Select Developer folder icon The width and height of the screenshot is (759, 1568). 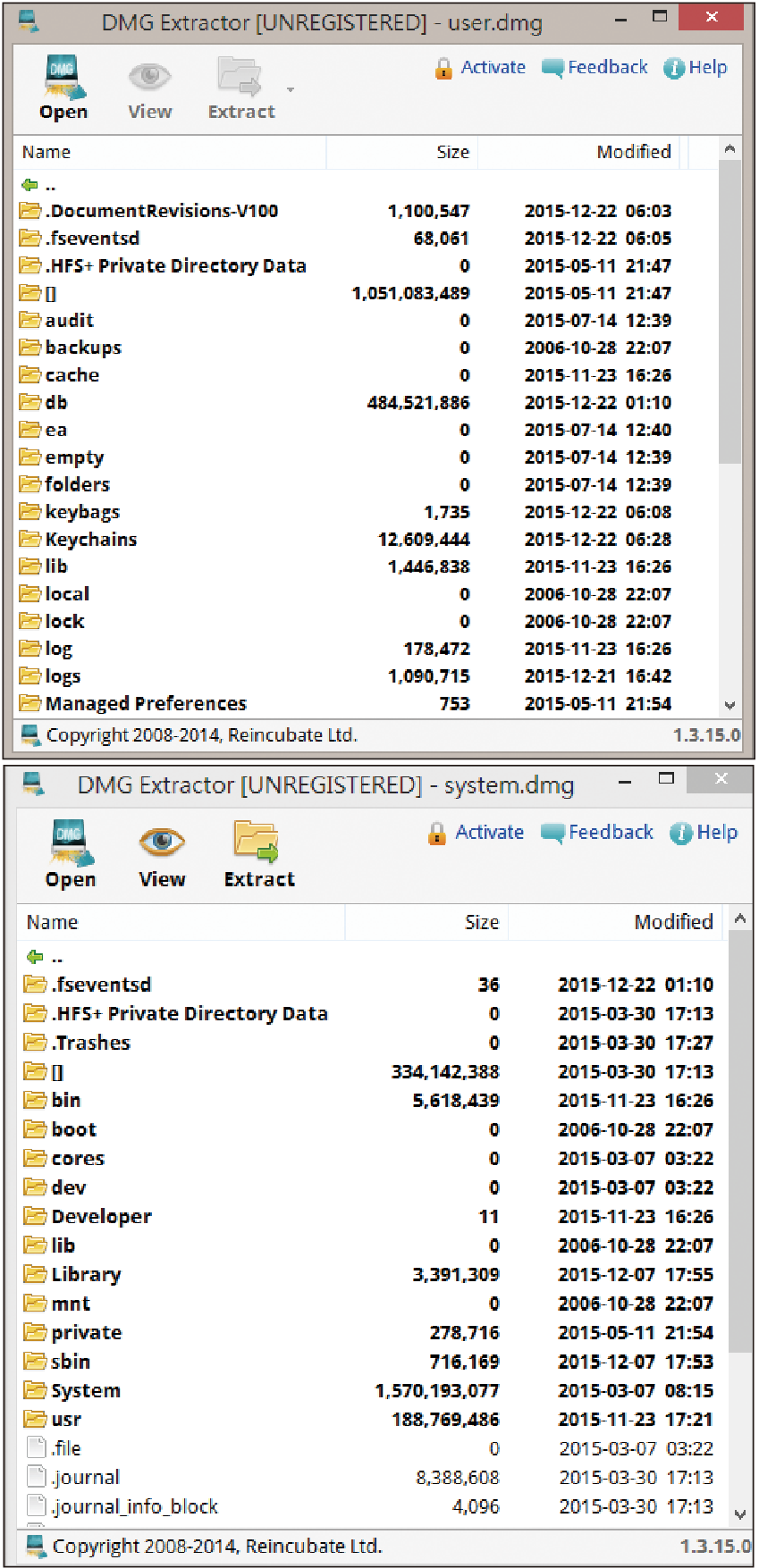(x=36, y=1216)
